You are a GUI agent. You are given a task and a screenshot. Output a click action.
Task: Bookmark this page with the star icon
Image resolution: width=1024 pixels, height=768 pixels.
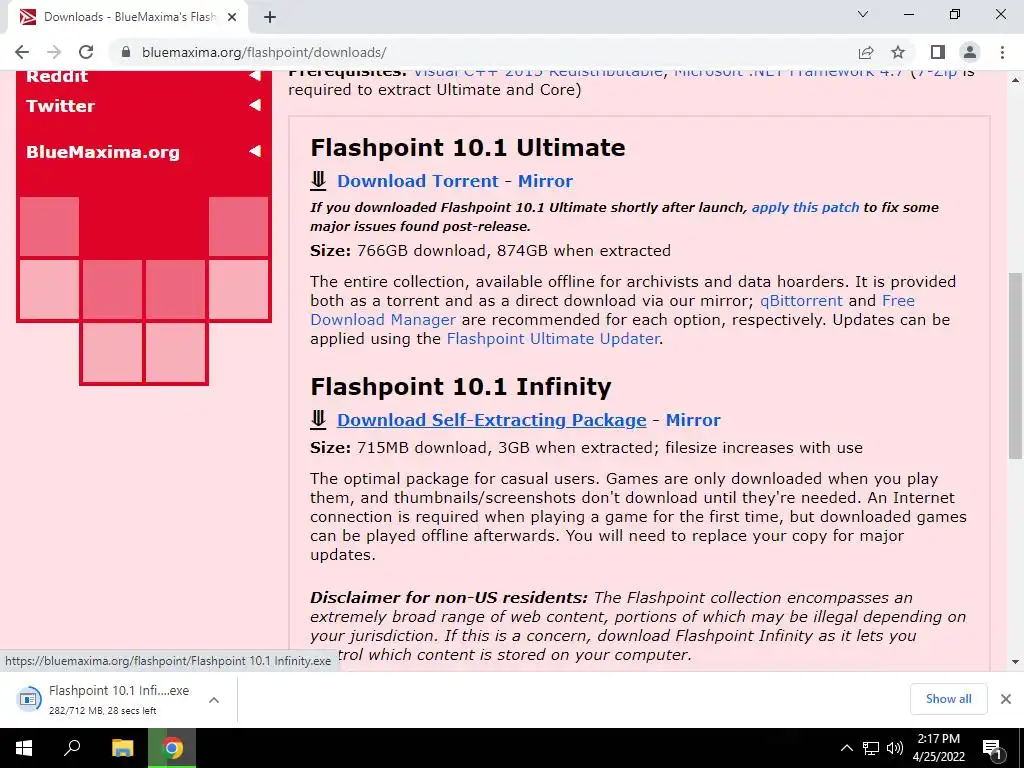(898, 52)
